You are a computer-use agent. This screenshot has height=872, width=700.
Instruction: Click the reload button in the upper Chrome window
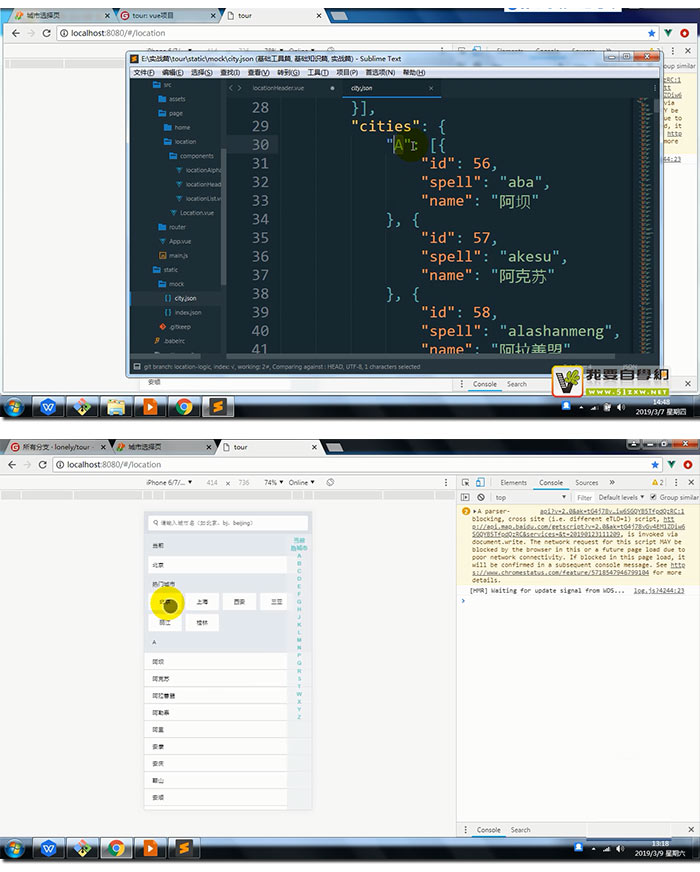point(47,33)
